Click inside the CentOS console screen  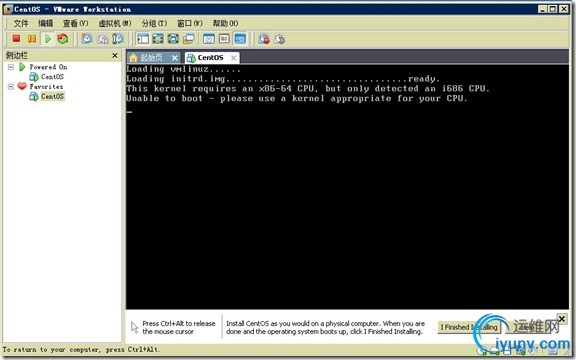tap(347, 187)
